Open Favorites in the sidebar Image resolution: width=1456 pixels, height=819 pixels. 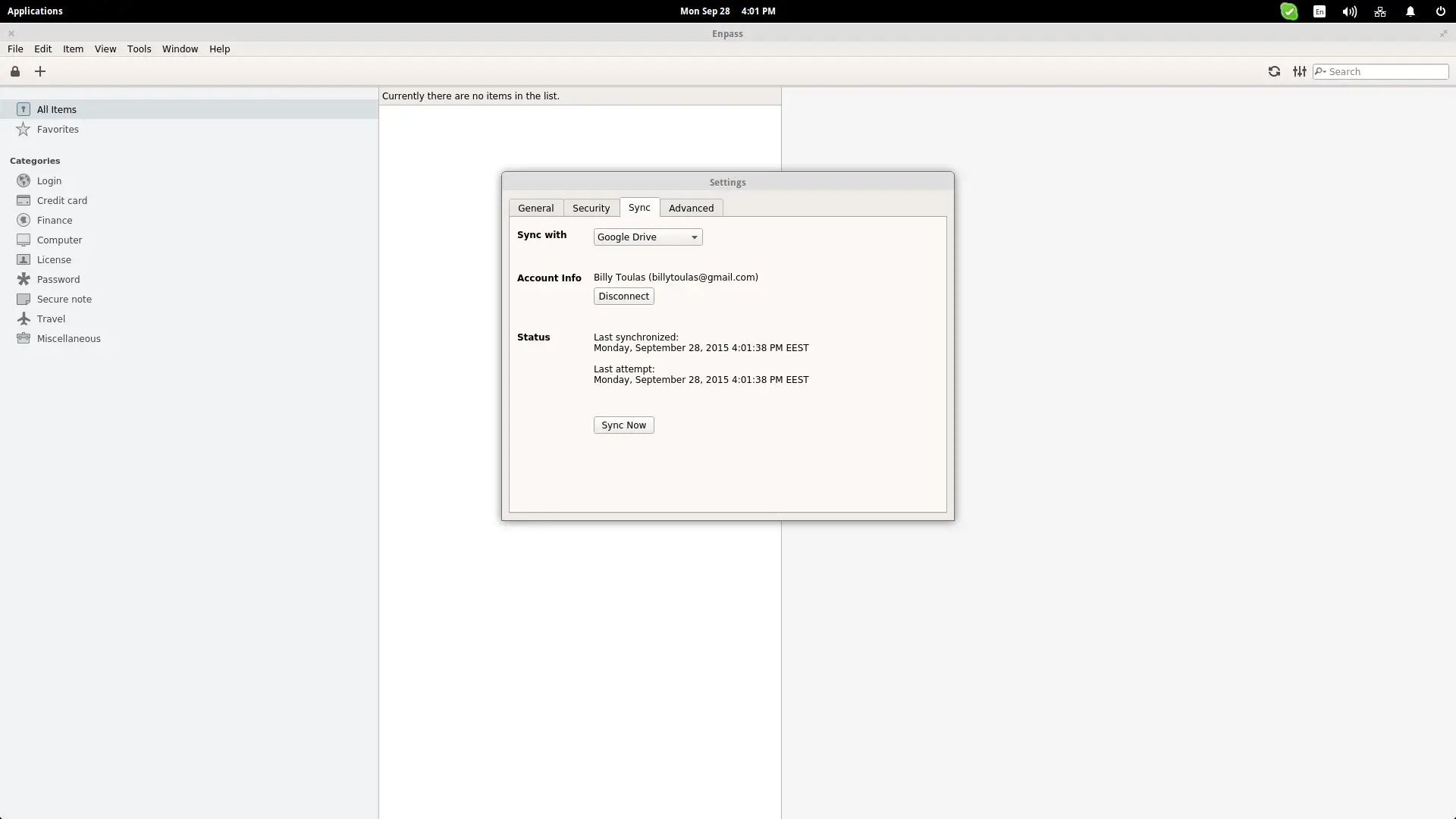190,129
